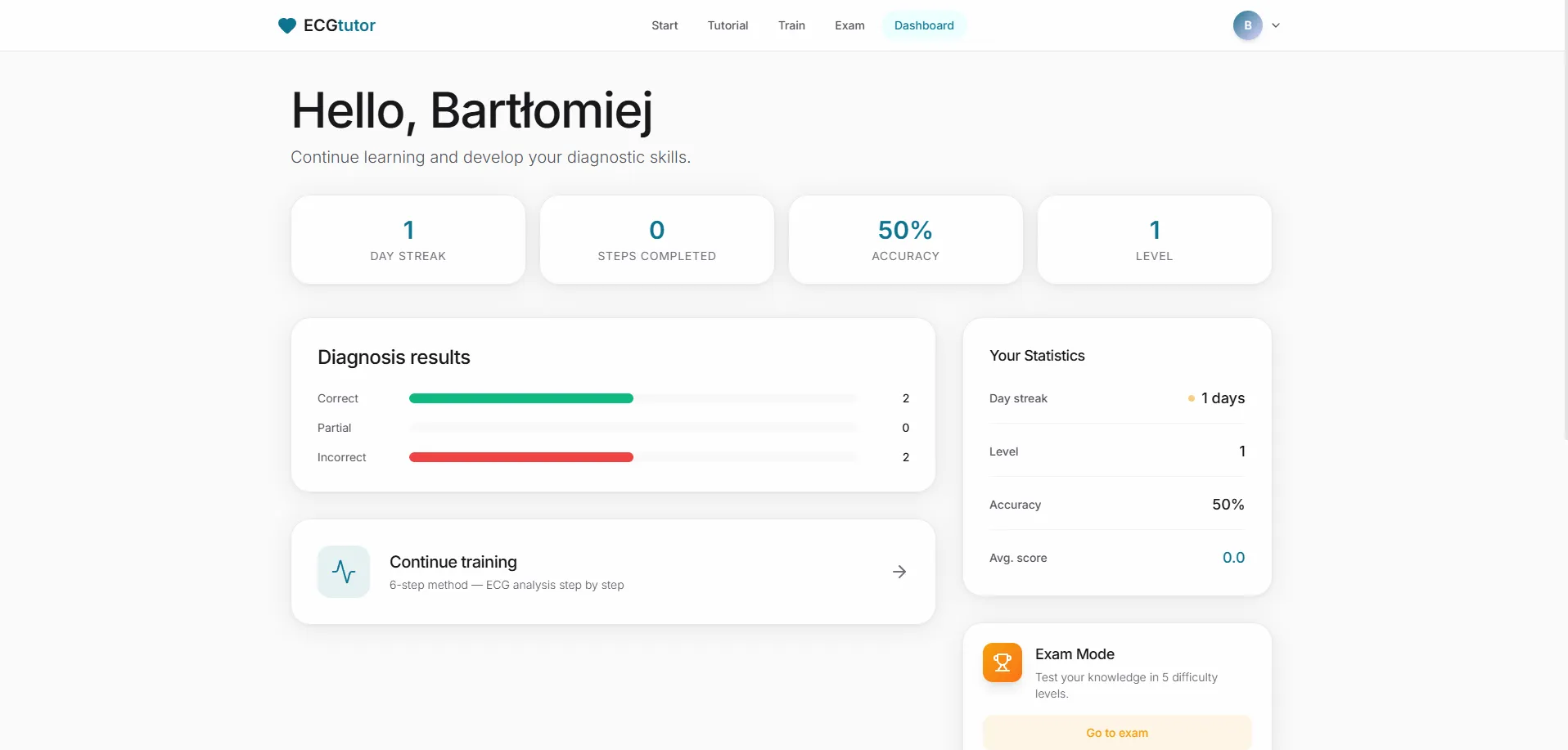This screenshot has width=1568, height=750.
Task: Go to the Exam section
Action: [x=849, y=25]
